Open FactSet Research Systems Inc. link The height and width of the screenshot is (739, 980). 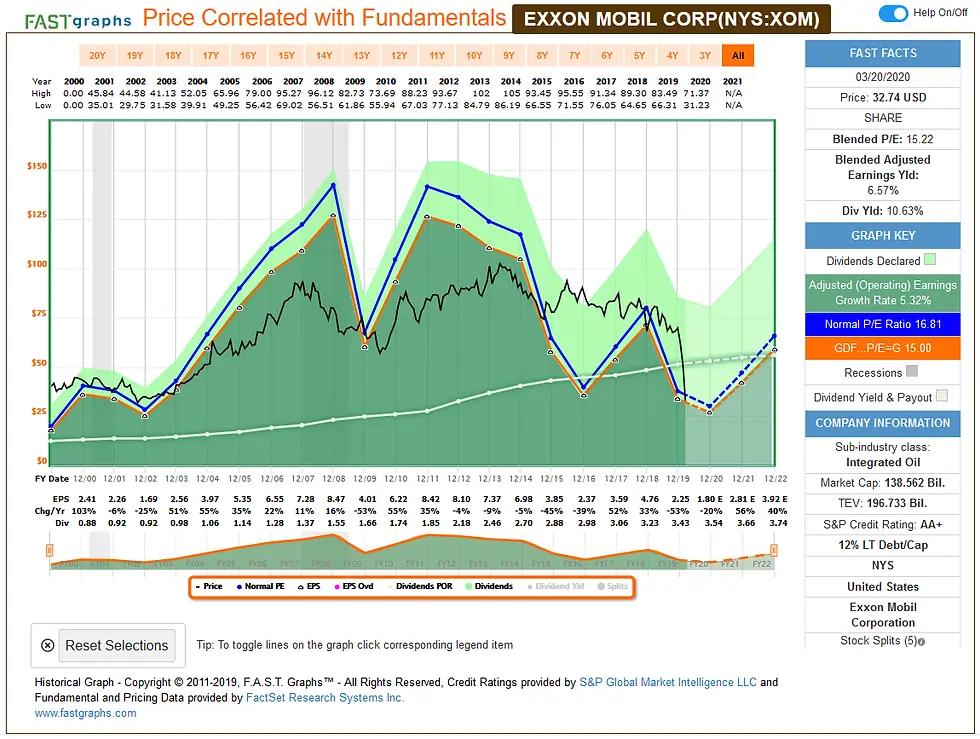click(x=325, y=698)
